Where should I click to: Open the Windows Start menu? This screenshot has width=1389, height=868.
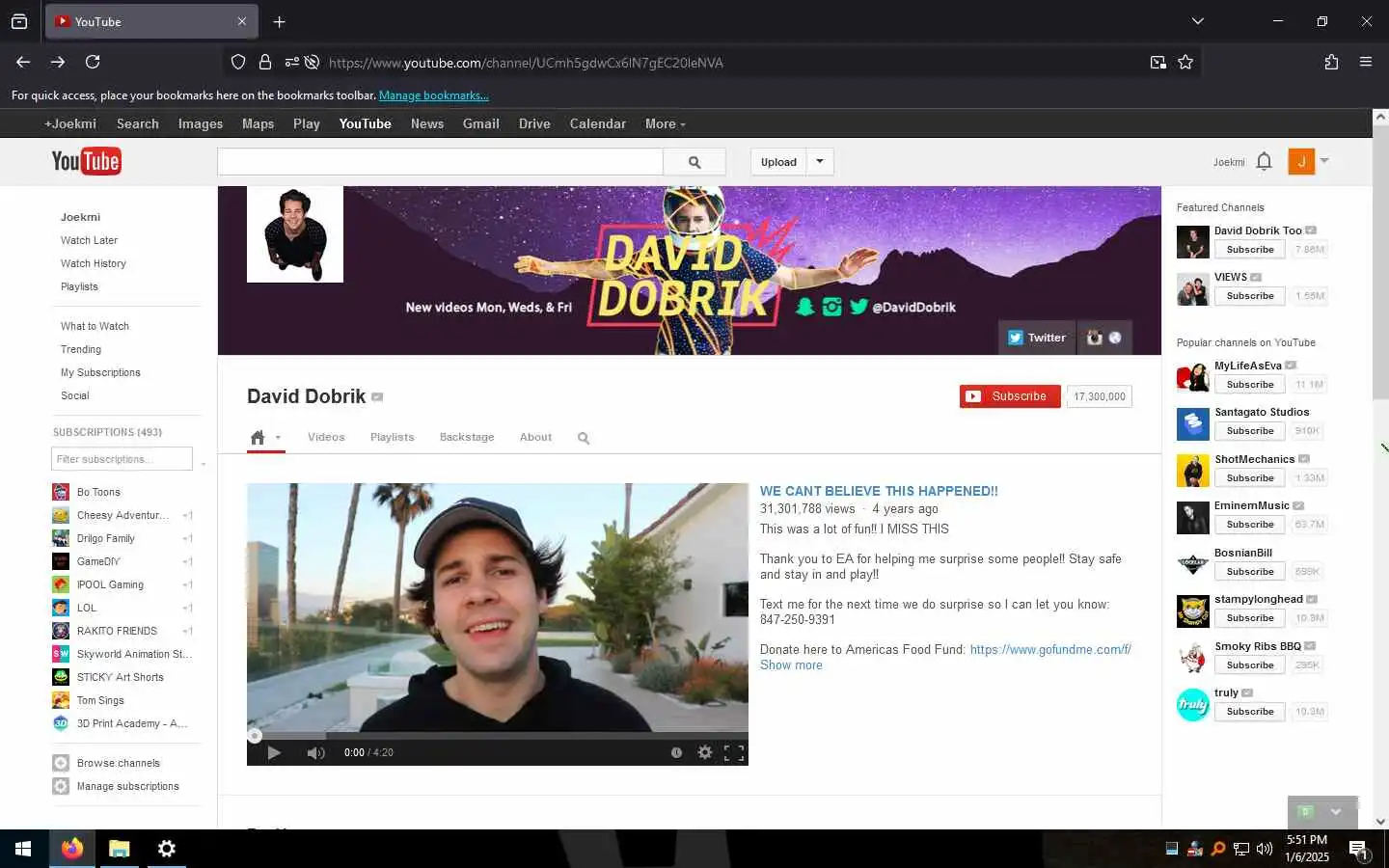pos(23,849)
